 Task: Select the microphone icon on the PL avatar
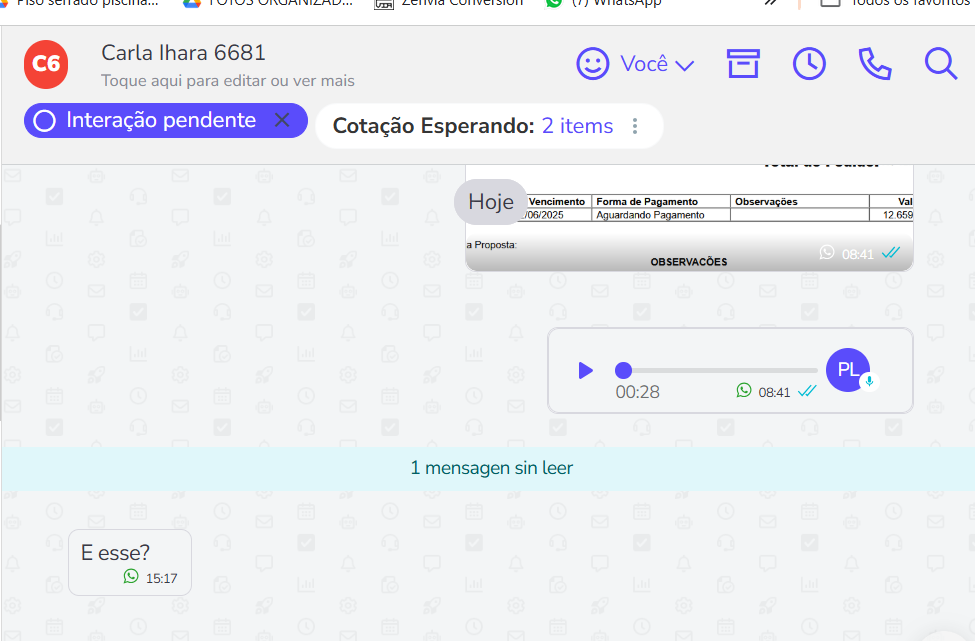[x=869, y=381]
